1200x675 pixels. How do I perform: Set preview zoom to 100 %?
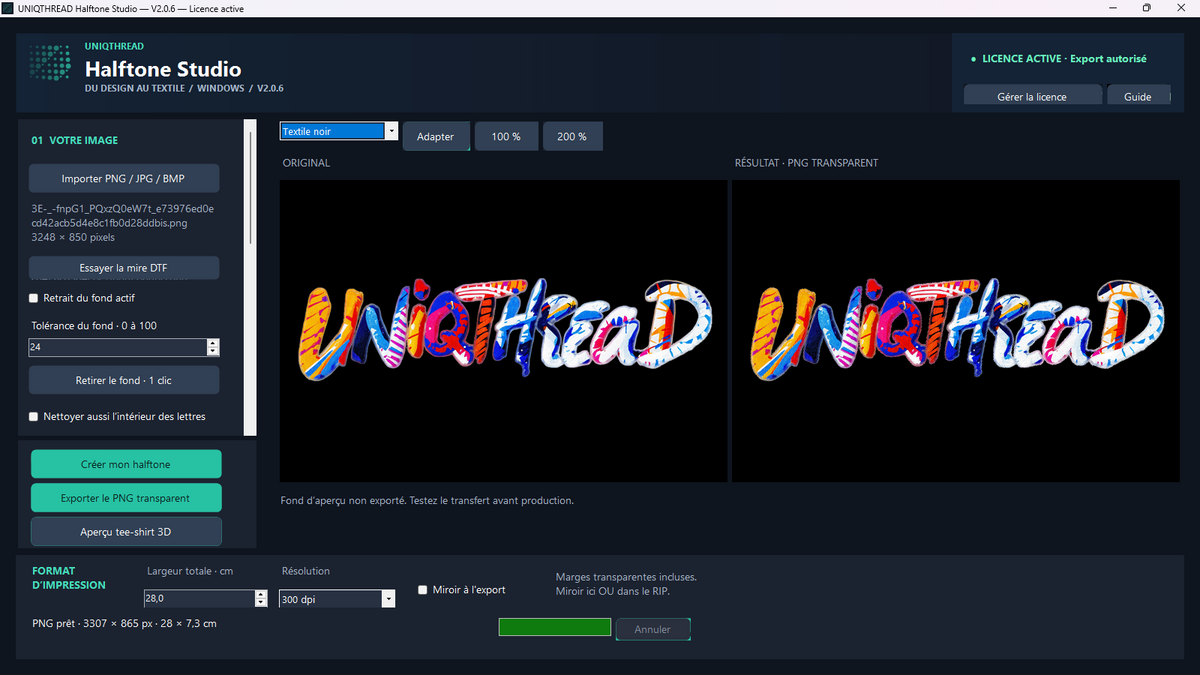506,137
